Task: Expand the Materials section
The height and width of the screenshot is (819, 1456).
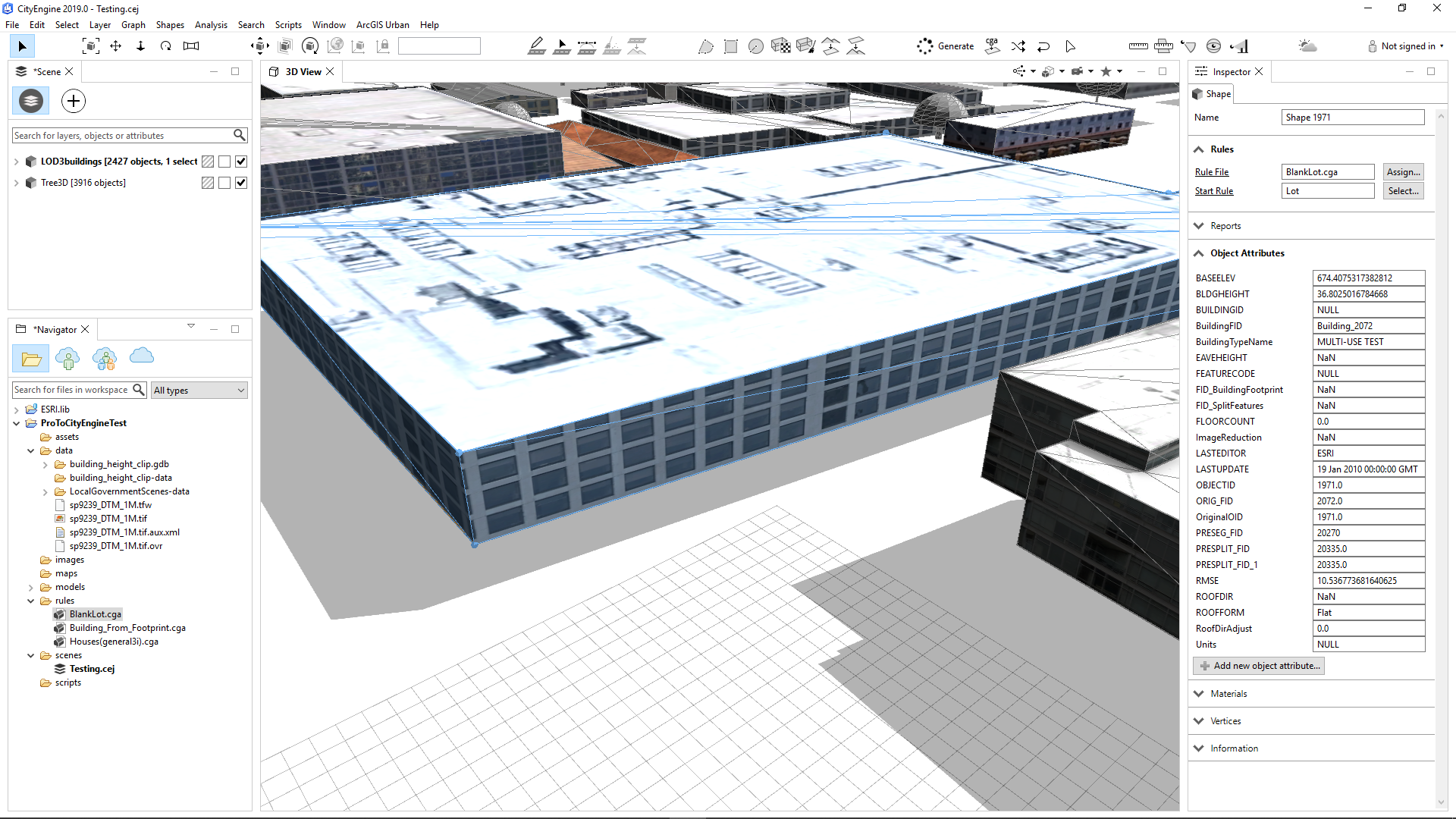Action: [1198, 694]
